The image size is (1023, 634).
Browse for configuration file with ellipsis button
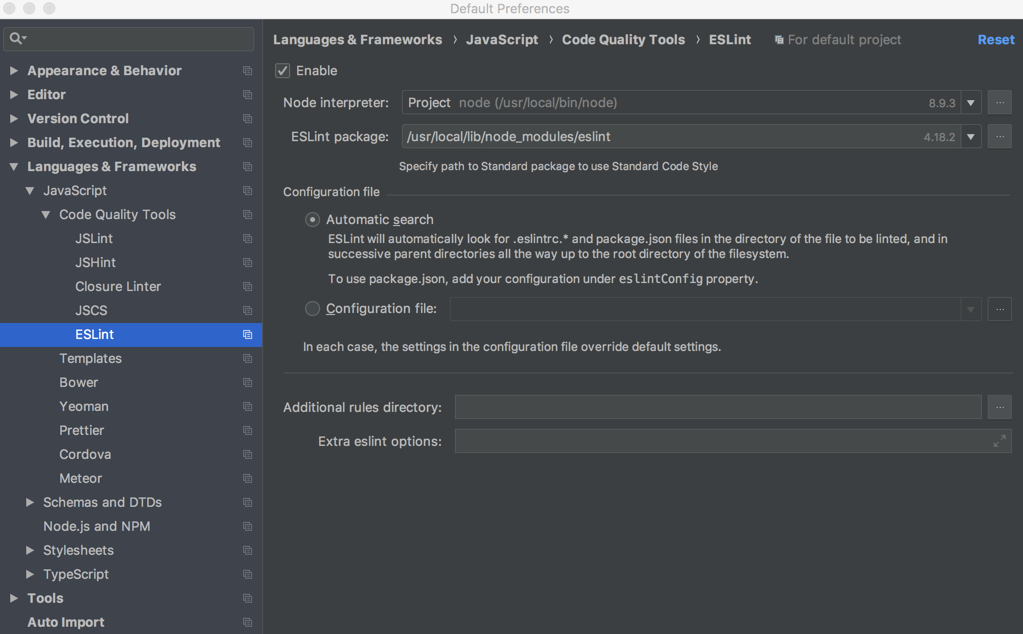pos(1000,309)
